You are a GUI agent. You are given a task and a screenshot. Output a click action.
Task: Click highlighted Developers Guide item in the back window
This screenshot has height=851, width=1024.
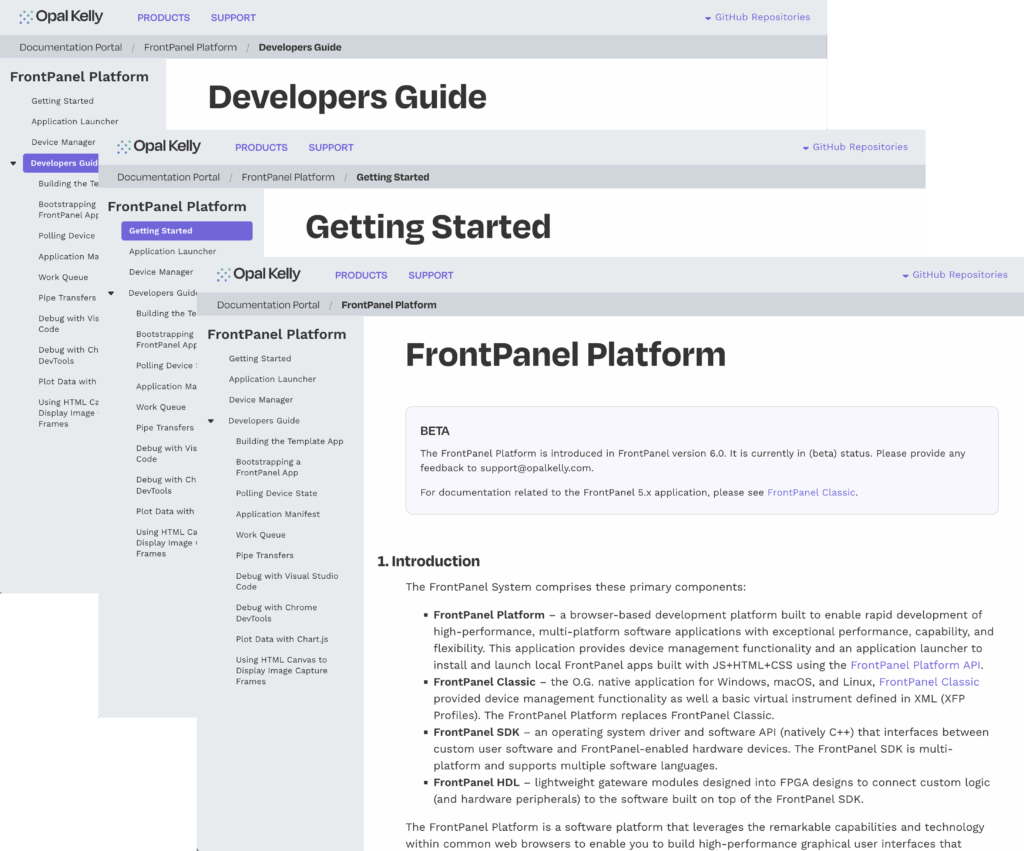[61, 163]
